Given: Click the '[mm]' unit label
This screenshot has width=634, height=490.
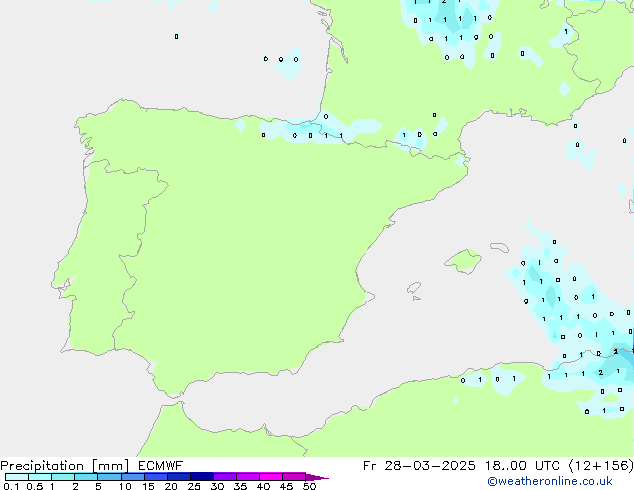Looking at the screenshot, I should (x=110, y=466).
